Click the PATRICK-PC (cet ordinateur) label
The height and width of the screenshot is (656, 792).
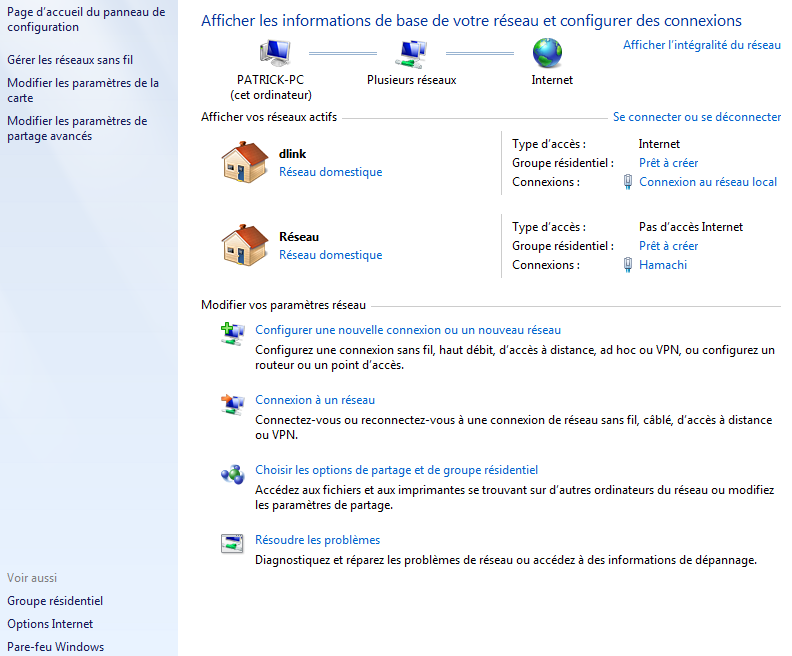(x=271, y=87)
